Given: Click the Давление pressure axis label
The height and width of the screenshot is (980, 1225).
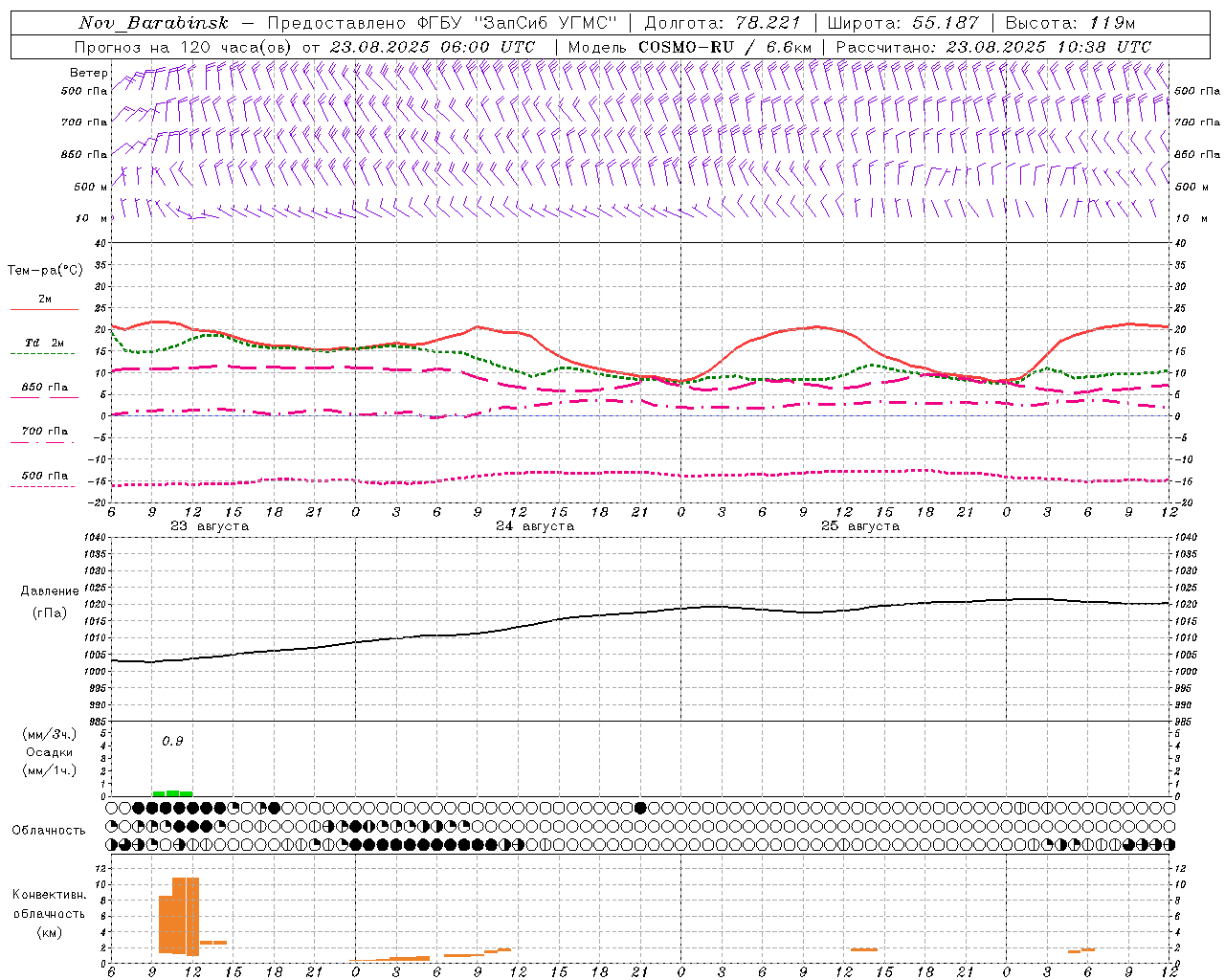Looking at the screenshot, I should pyautogui.click(x=50, y=591).
